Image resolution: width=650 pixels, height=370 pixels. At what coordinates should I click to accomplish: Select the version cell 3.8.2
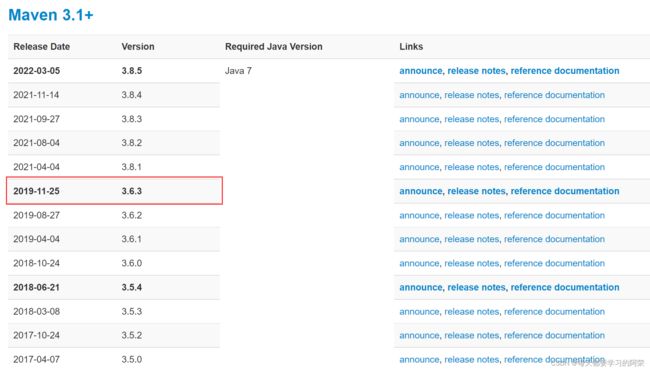(x=131, y=143)
